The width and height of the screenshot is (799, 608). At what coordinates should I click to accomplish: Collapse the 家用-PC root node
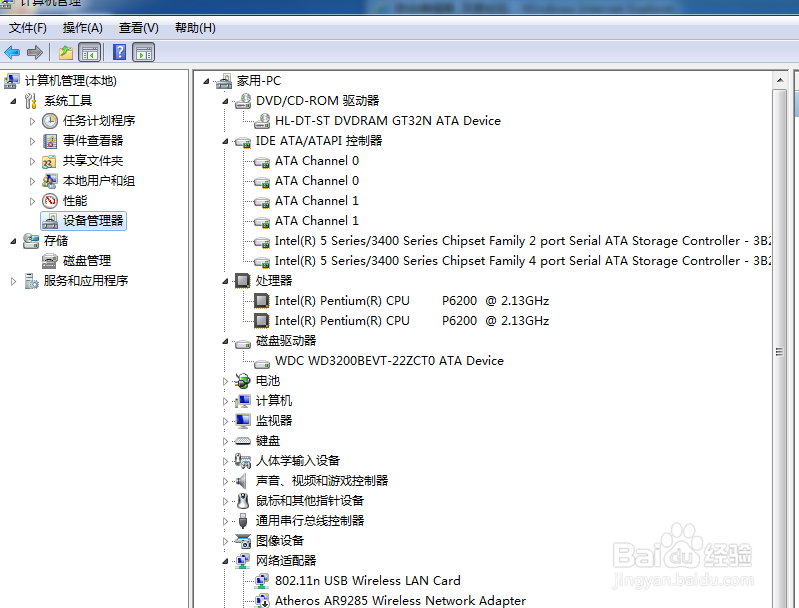coord(206,81)
